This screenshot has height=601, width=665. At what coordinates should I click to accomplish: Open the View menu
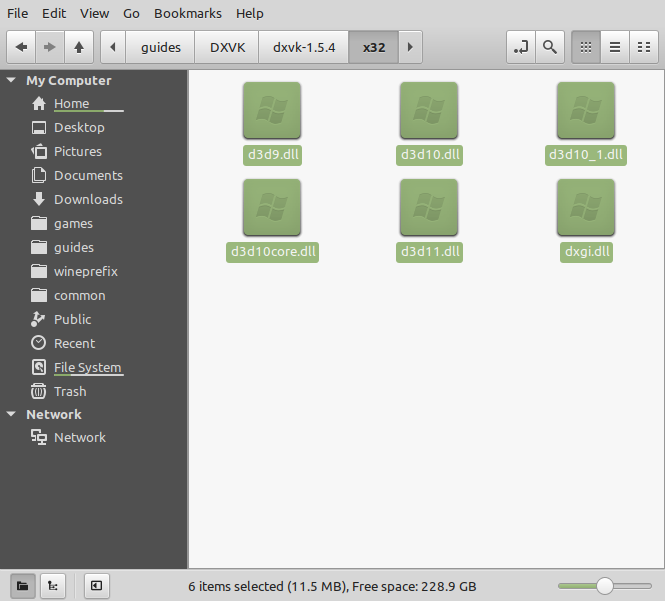tap(95, 14)
